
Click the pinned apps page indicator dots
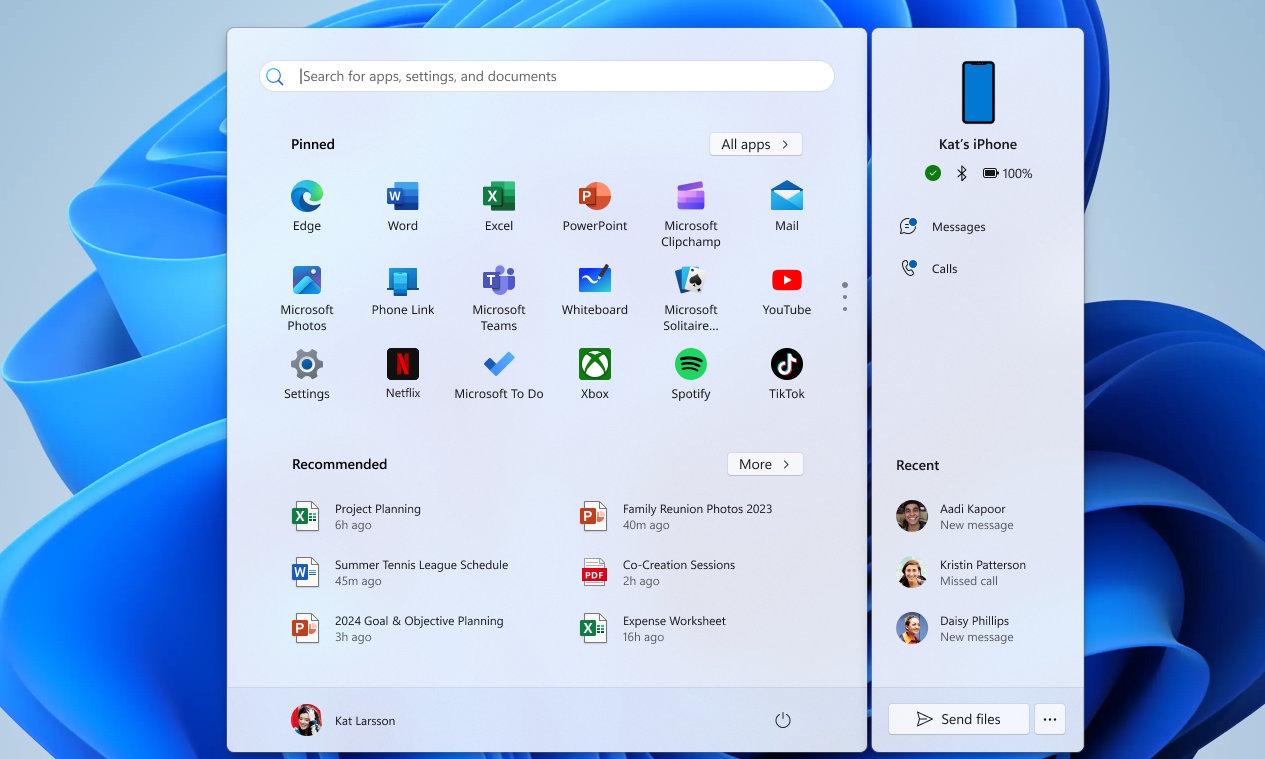[x=845, y=296]
